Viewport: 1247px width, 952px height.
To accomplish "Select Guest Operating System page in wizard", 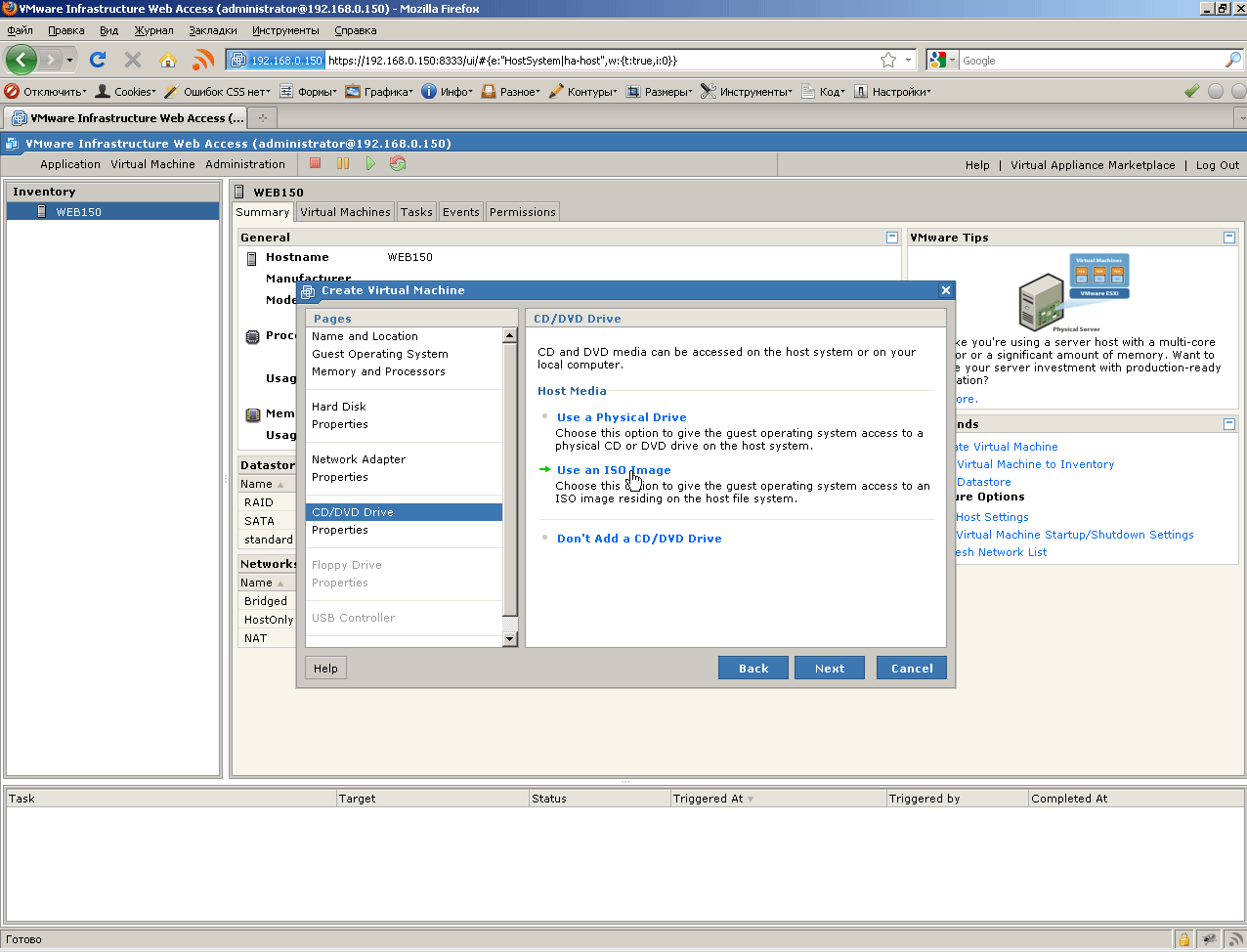I will (x=380, y=354).
